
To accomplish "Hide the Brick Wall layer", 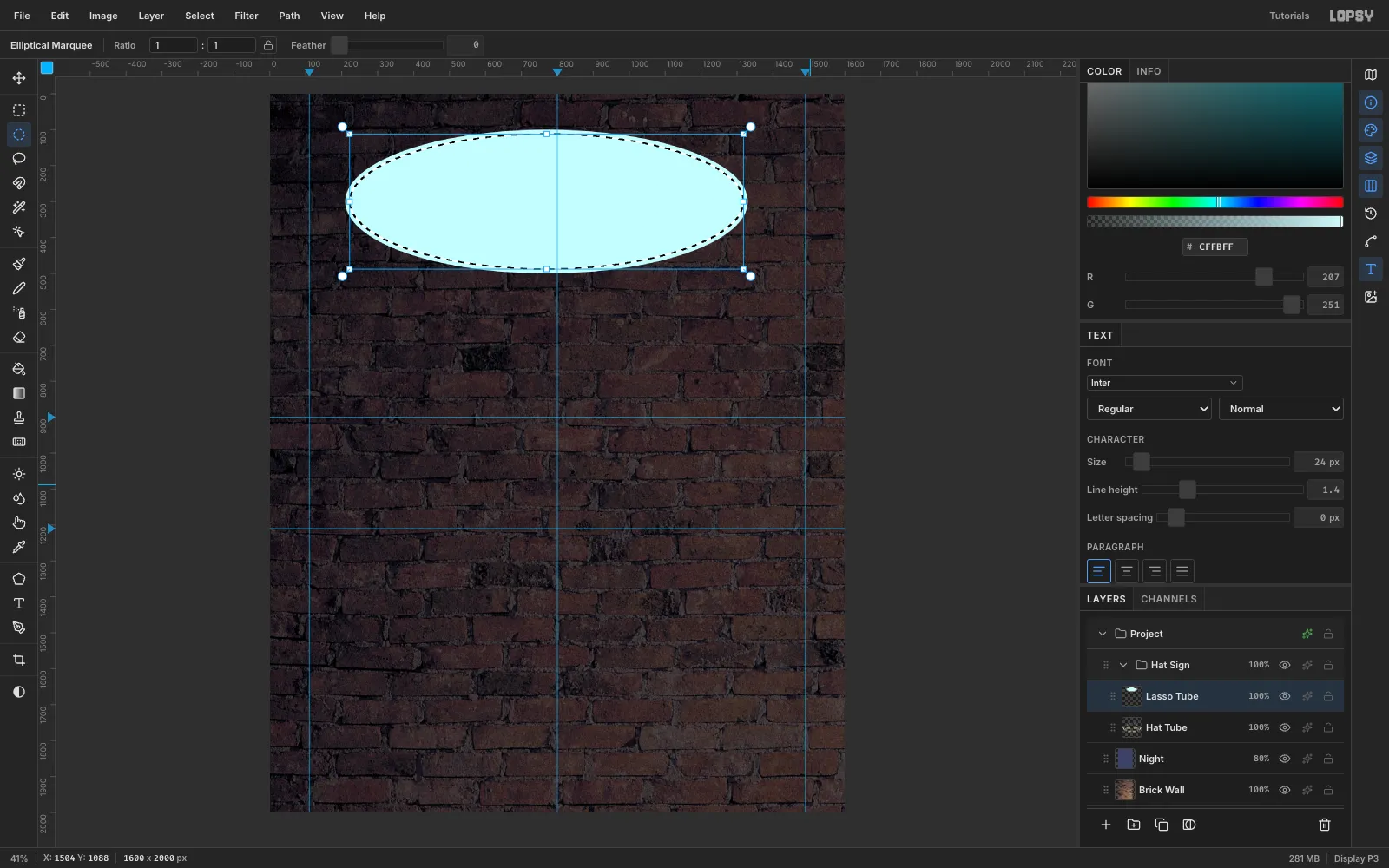I will click(1285, 790).
